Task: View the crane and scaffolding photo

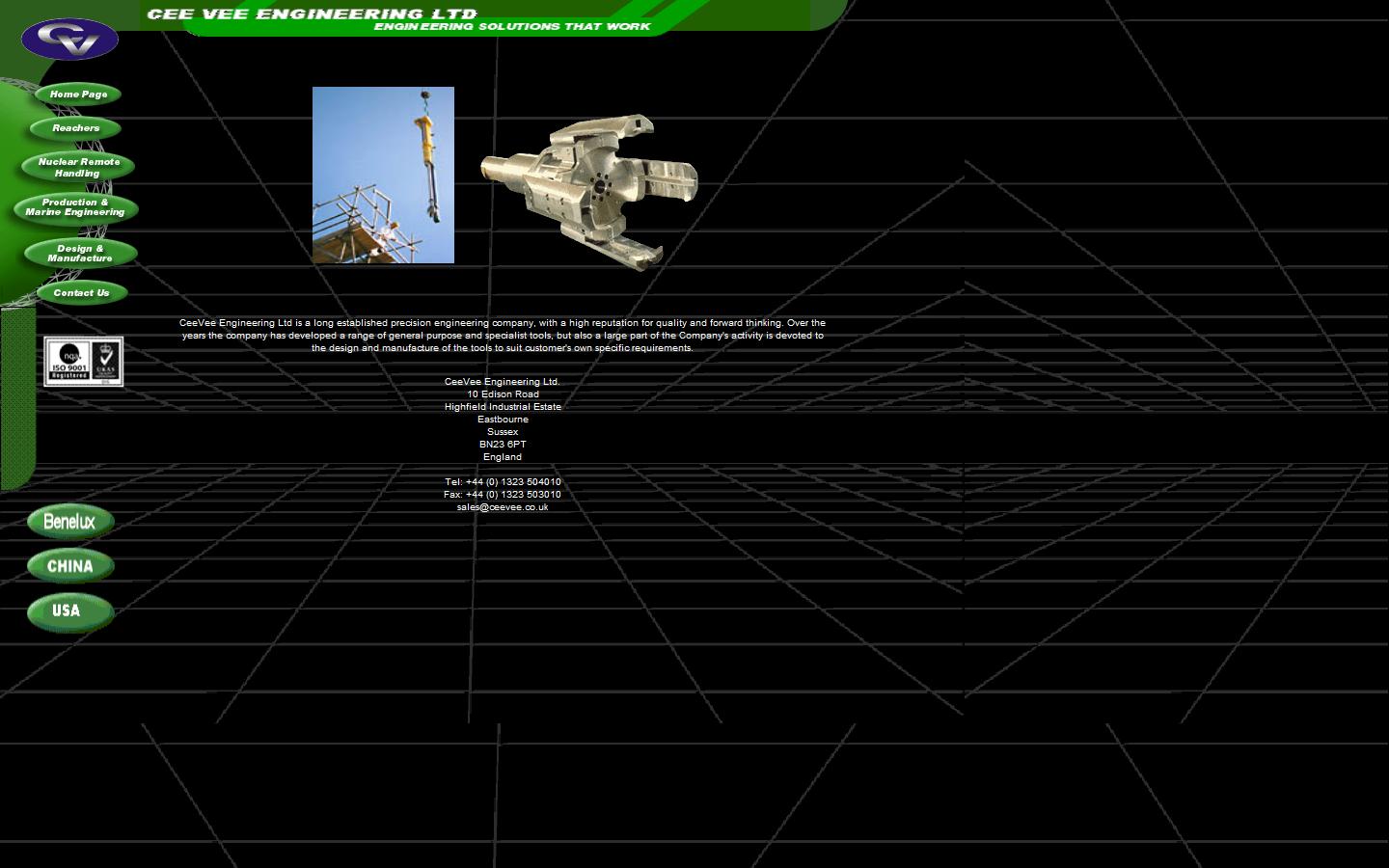Action: [x=383, y=175]
